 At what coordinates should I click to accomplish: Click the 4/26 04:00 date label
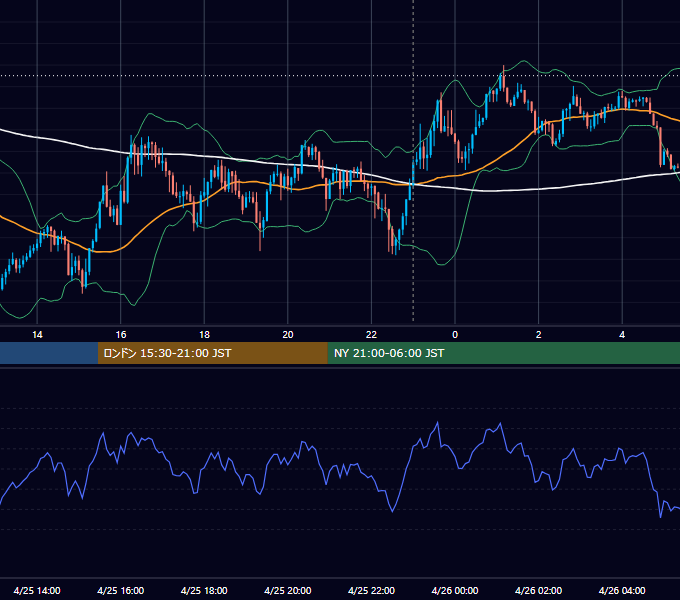tap(622, 590)
